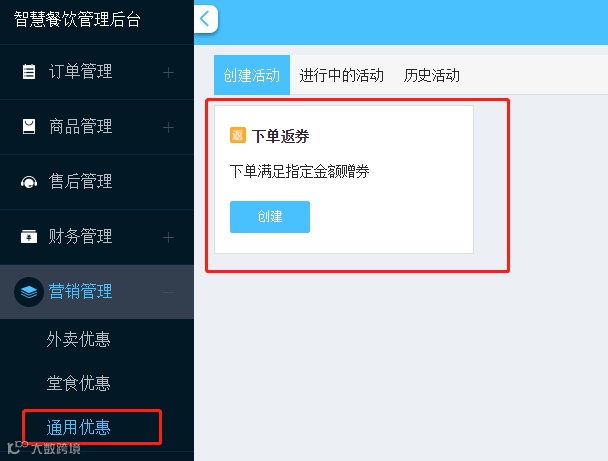Image resolution: width=608 pixels, height=461 pixels.
Task: Collapse sidebar with the back chevron
Action: (x=205, y=19)
